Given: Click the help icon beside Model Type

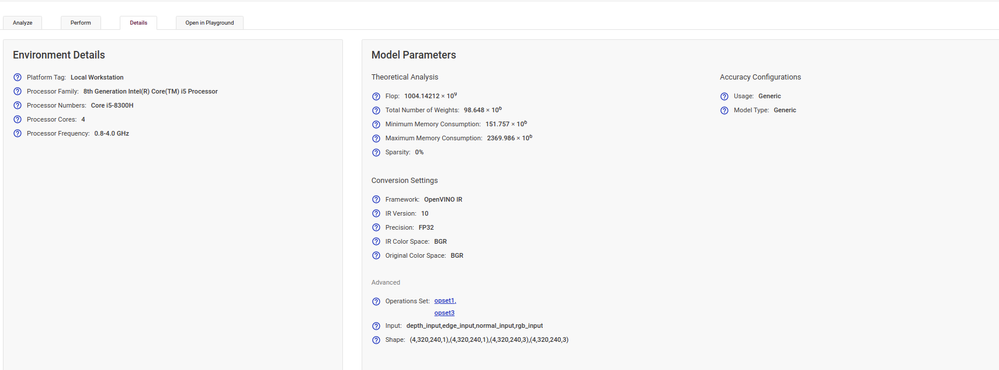Looking at the screenshot, I should coord(724,110).
